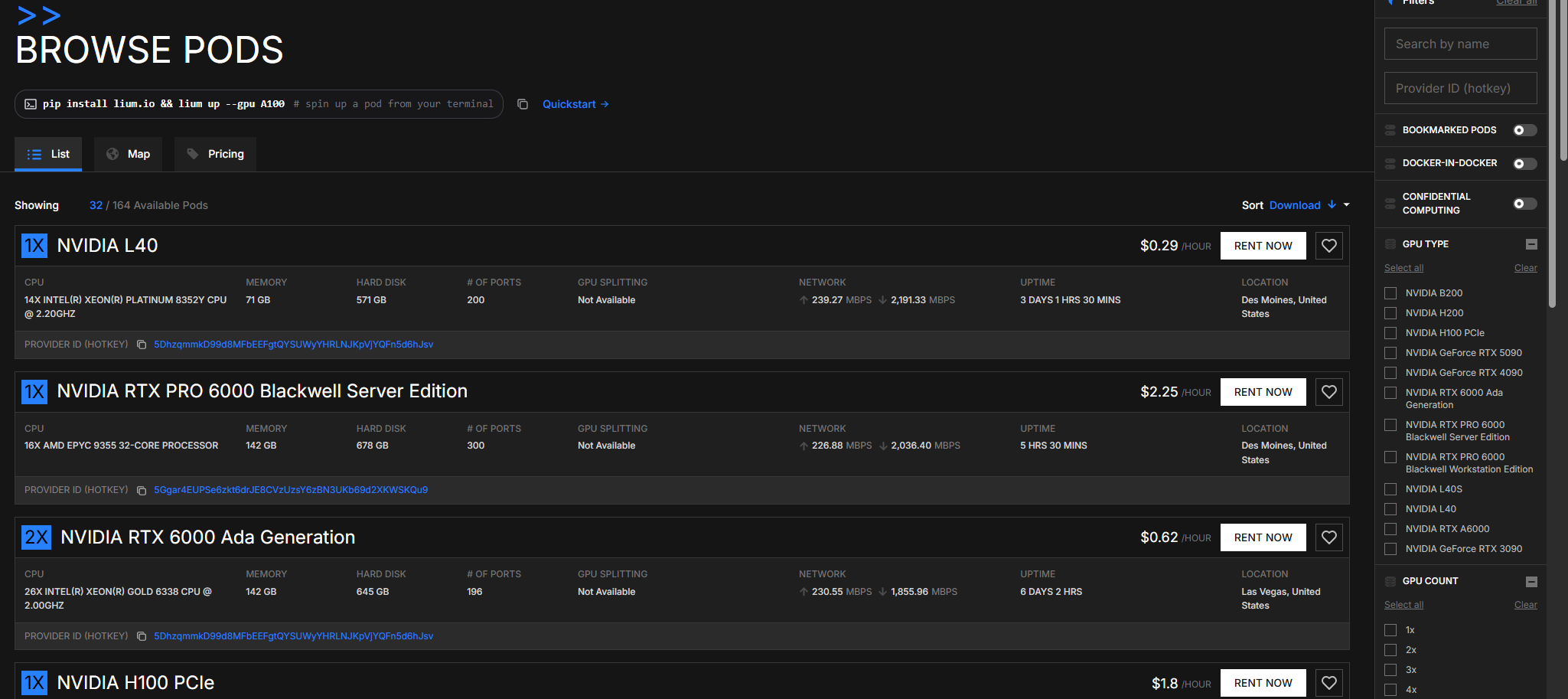Check NVIDIA RTX 6000 Ada Generation filter
Image resolution: width=1568 pixels, height=699 pixels.
1390,393
